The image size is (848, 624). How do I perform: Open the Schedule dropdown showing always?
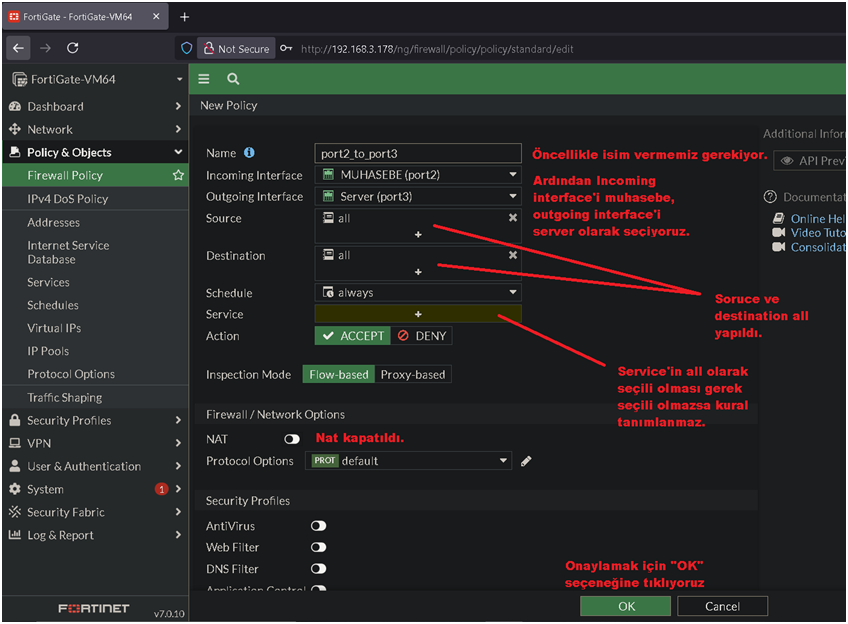coord(418,293)
